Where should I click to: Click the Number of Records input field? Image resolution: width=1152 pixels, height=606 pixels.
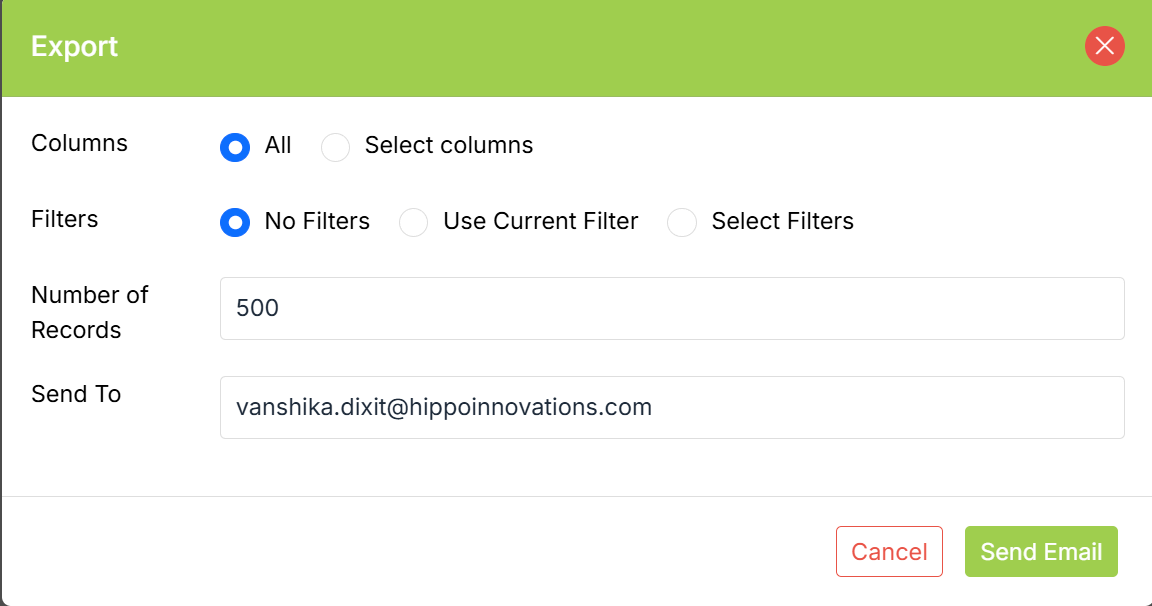(672, 308)
